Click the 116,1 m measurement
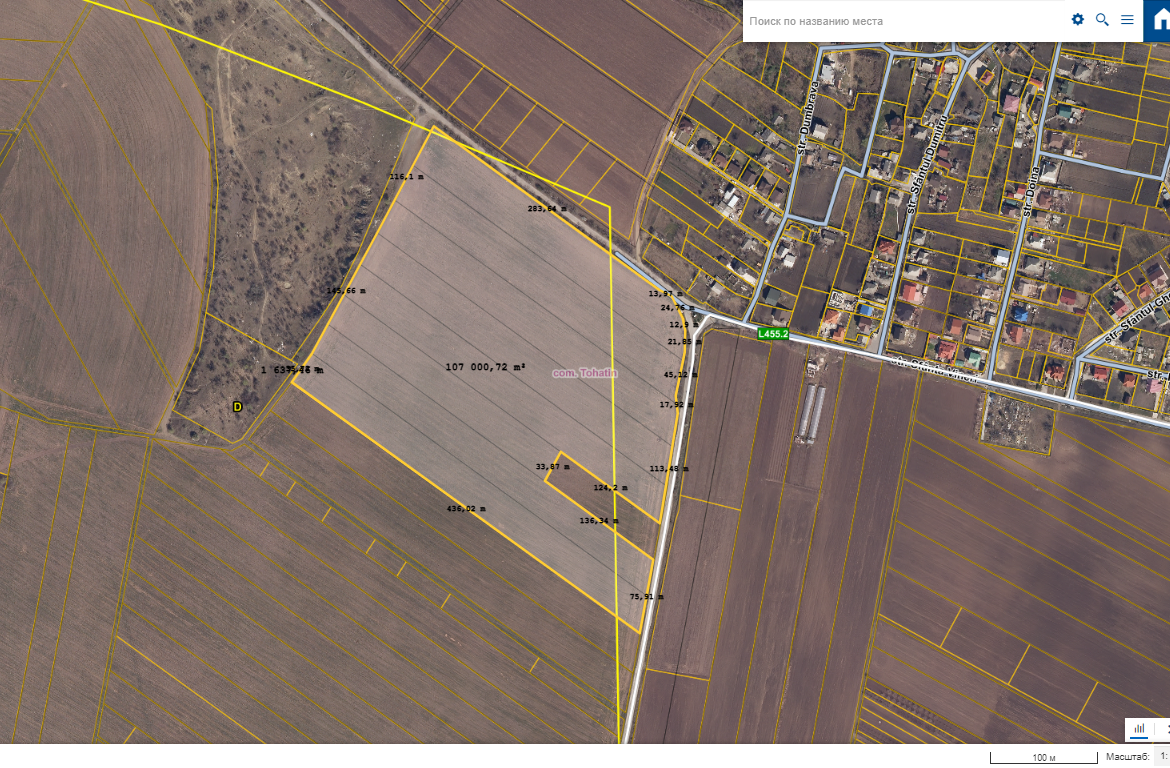Image resolution: width=1170 pixels, height=768 pixels. (x=406, y=177)
